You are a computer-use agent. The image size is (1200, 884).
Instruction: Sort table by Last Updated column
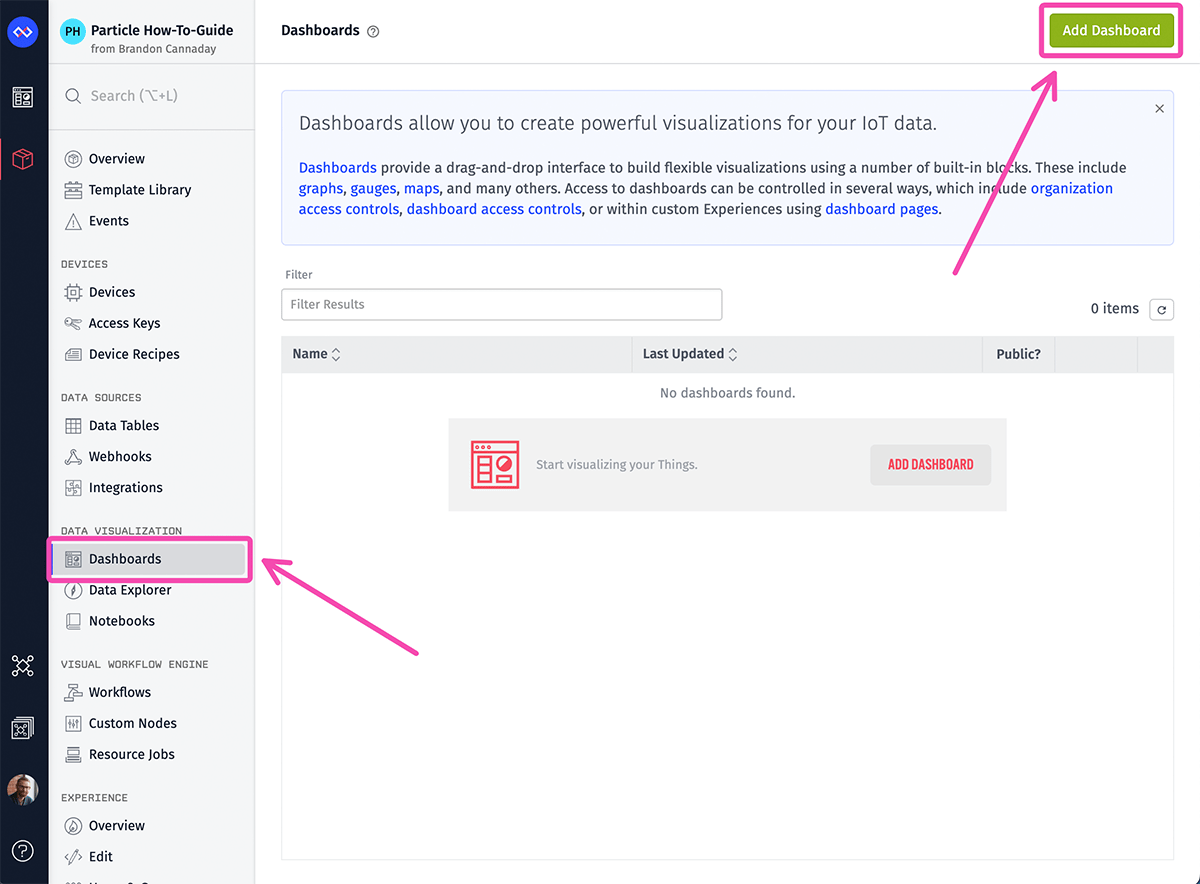690,354
